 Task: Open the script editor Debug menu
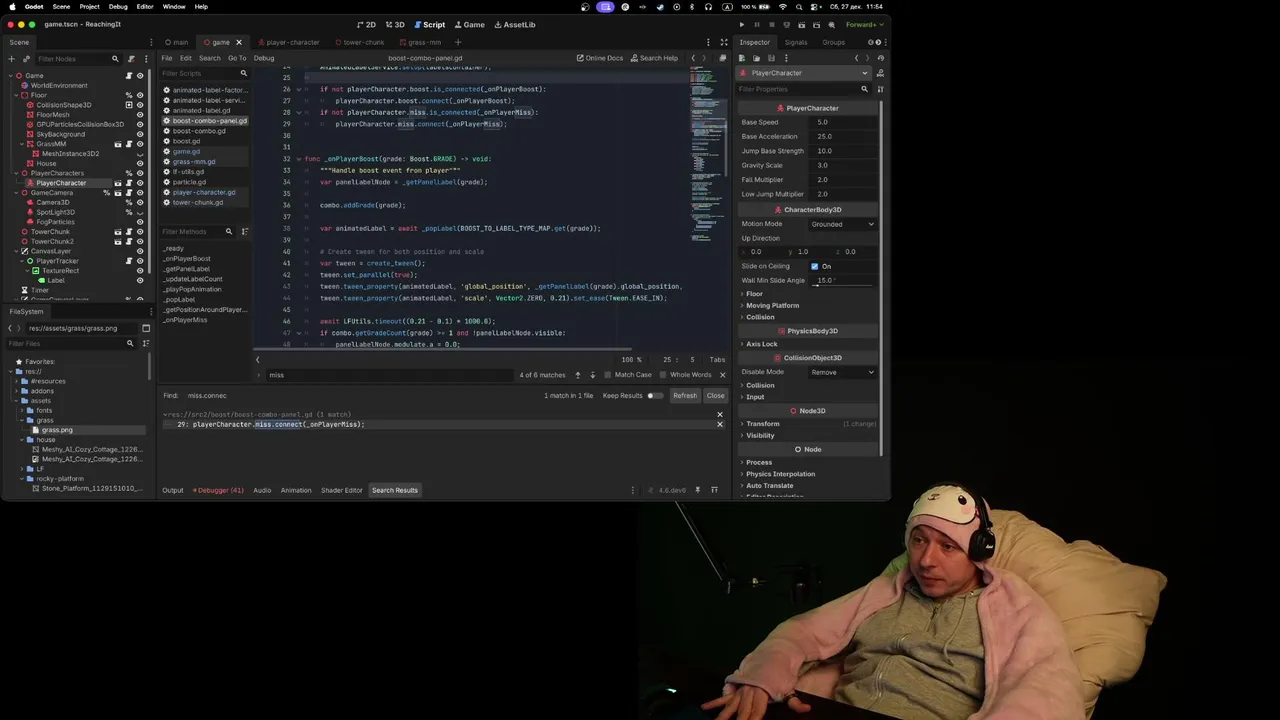tap(264, 58)
